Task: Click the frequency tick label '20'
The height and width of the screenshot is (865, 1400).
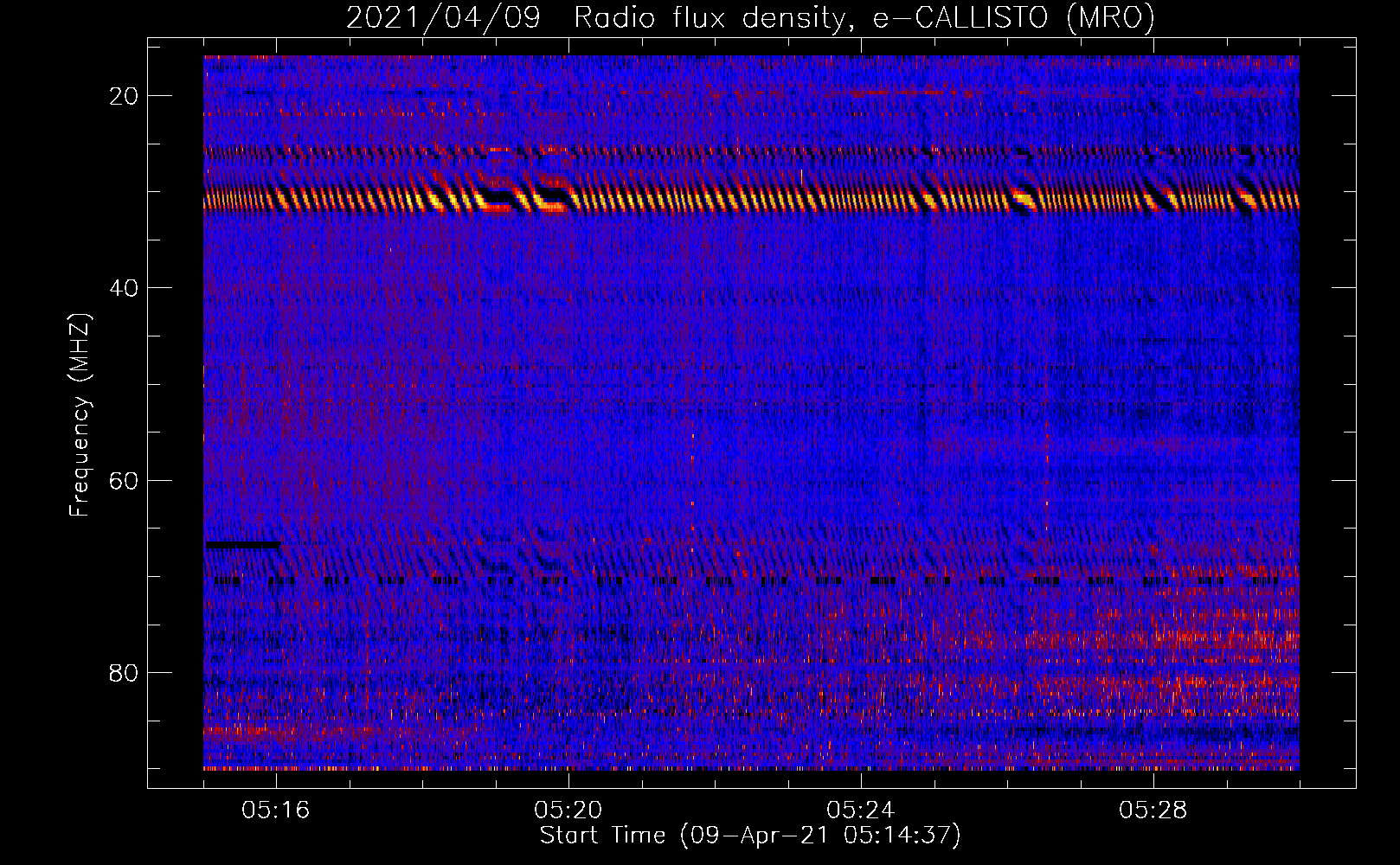Action: (x=124, y=96)
